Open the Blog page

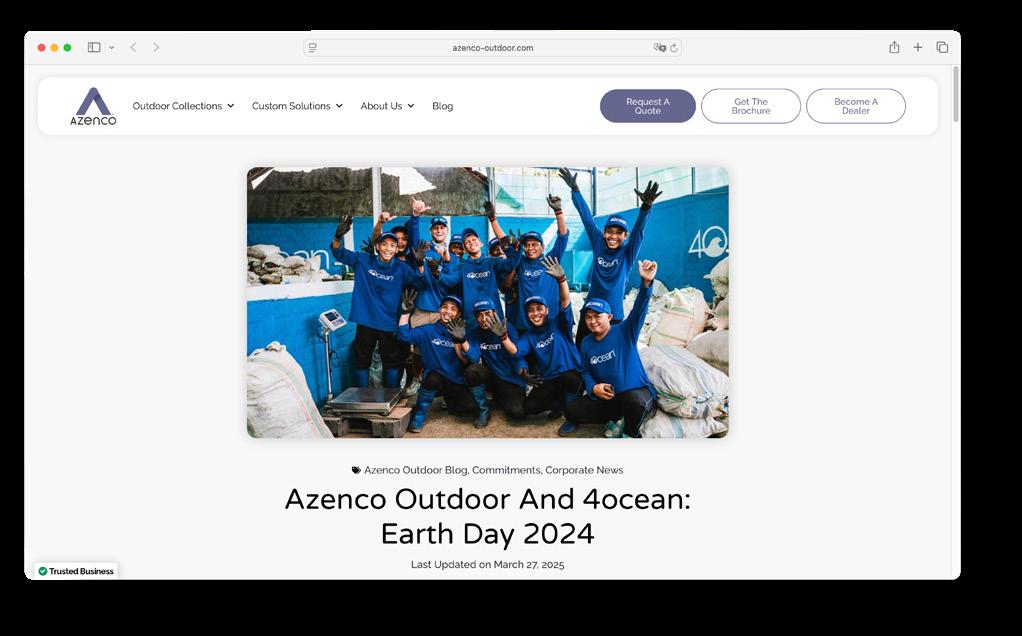[443, 106]
